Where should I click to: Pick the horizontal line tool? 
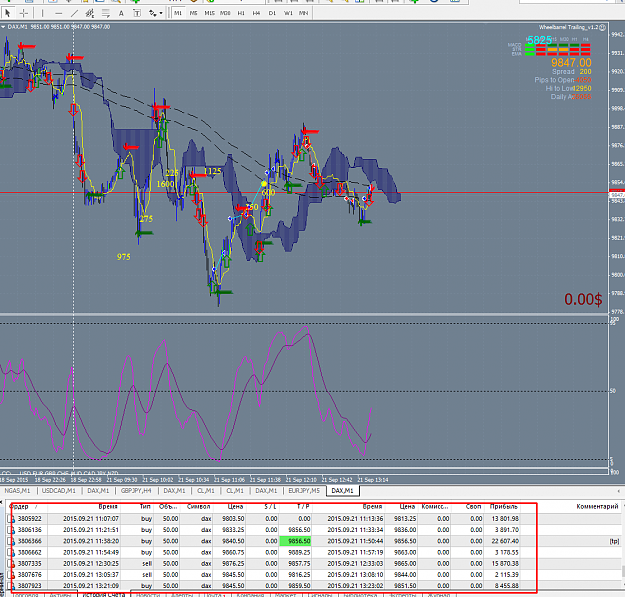tap(58, 13)
